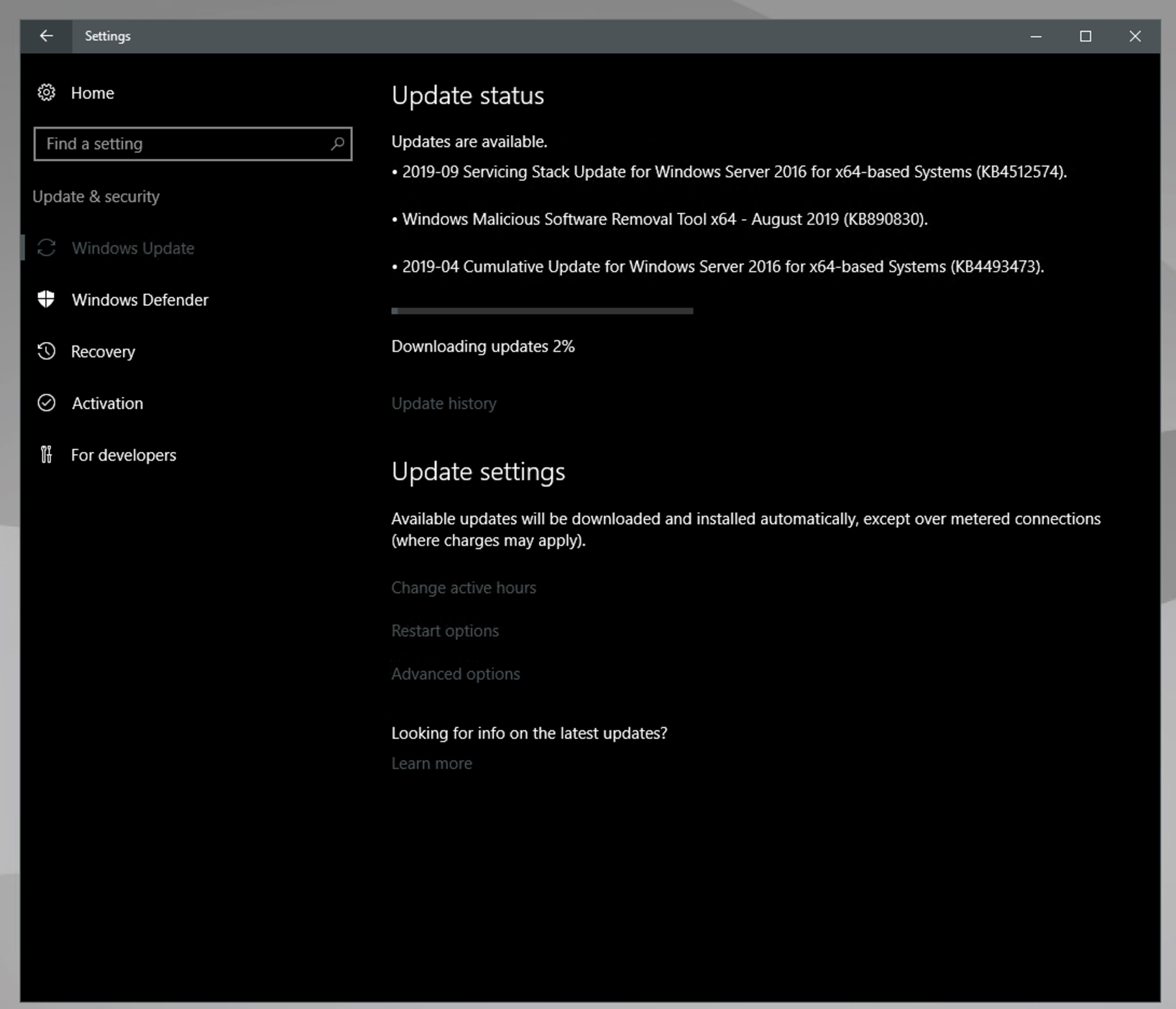Open Windows Defender settings
Image resolution: width=1176 pixels, height=1009 pixels.
pyautogui.click(x=140, y=300)
